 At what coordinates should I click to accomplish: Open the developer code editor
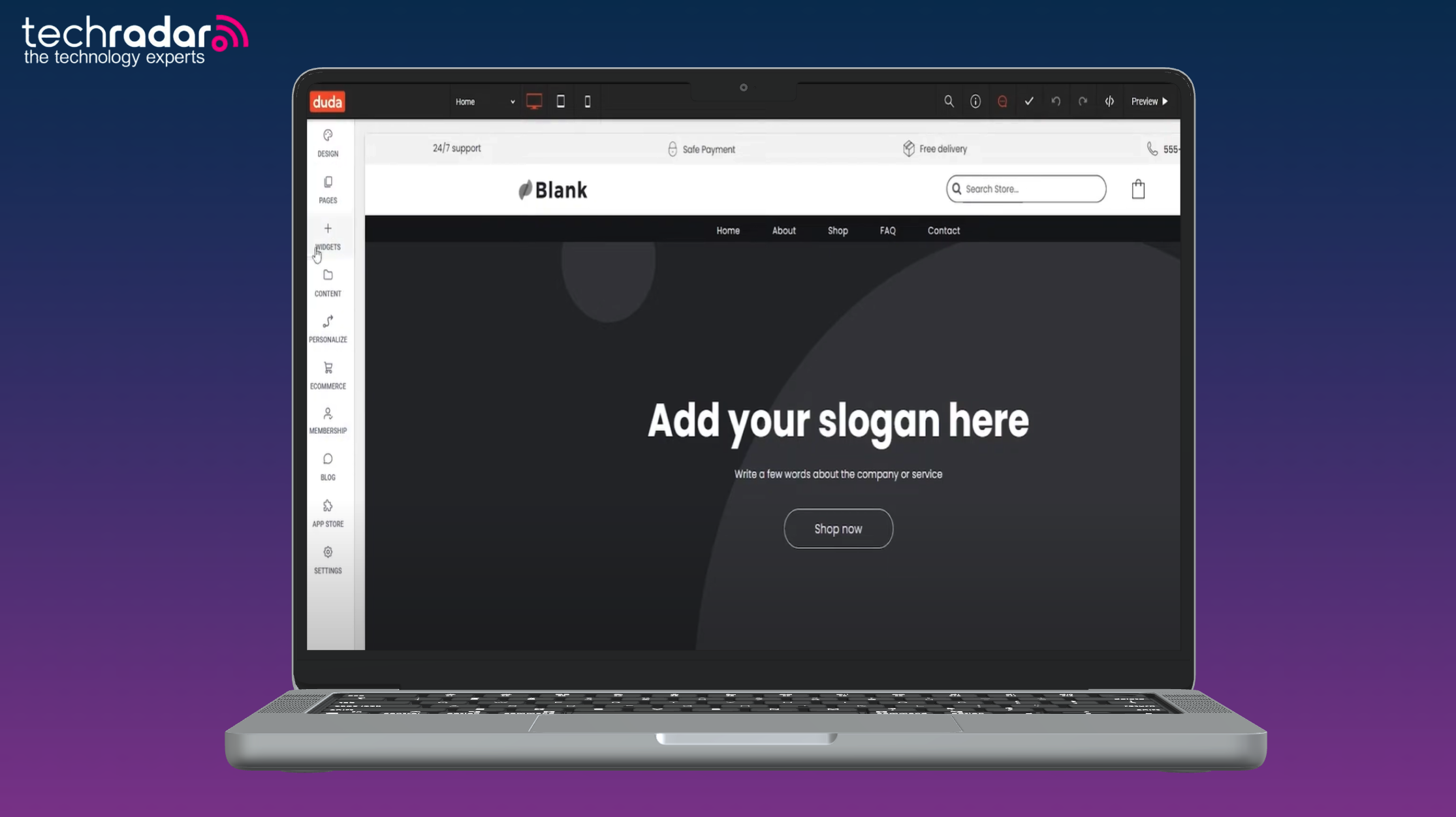click(1109, 101)
